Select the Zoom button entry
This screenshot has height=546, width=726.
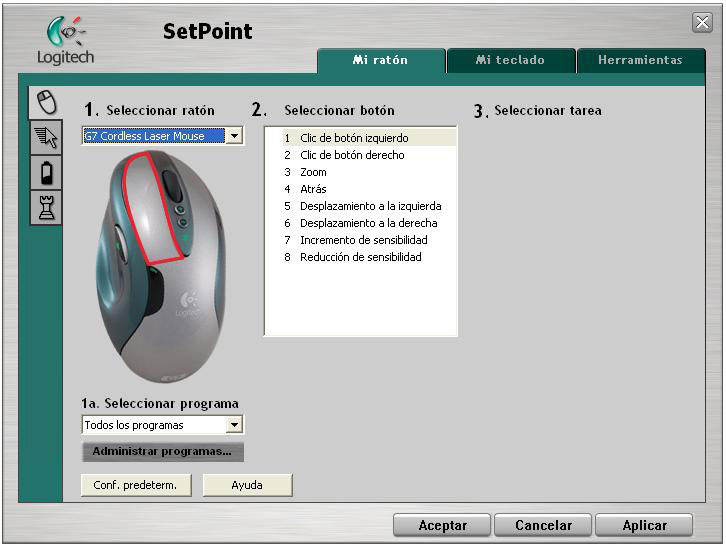(x=313, y=172)
